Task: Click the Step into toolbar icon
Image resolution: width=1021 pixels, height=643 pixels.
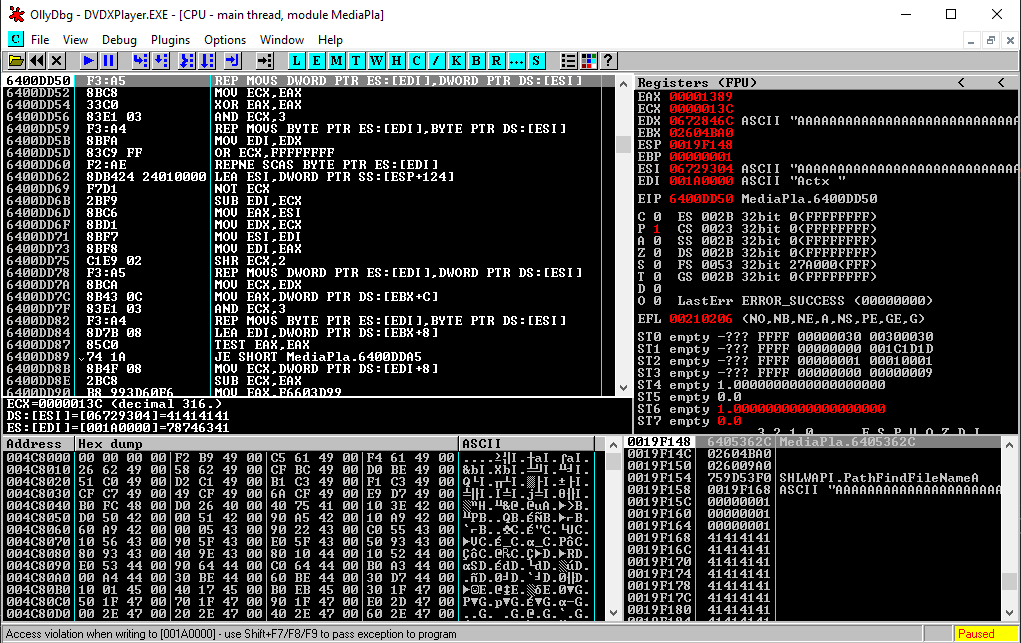Action: pyautogui.click(x=140, y=61)
